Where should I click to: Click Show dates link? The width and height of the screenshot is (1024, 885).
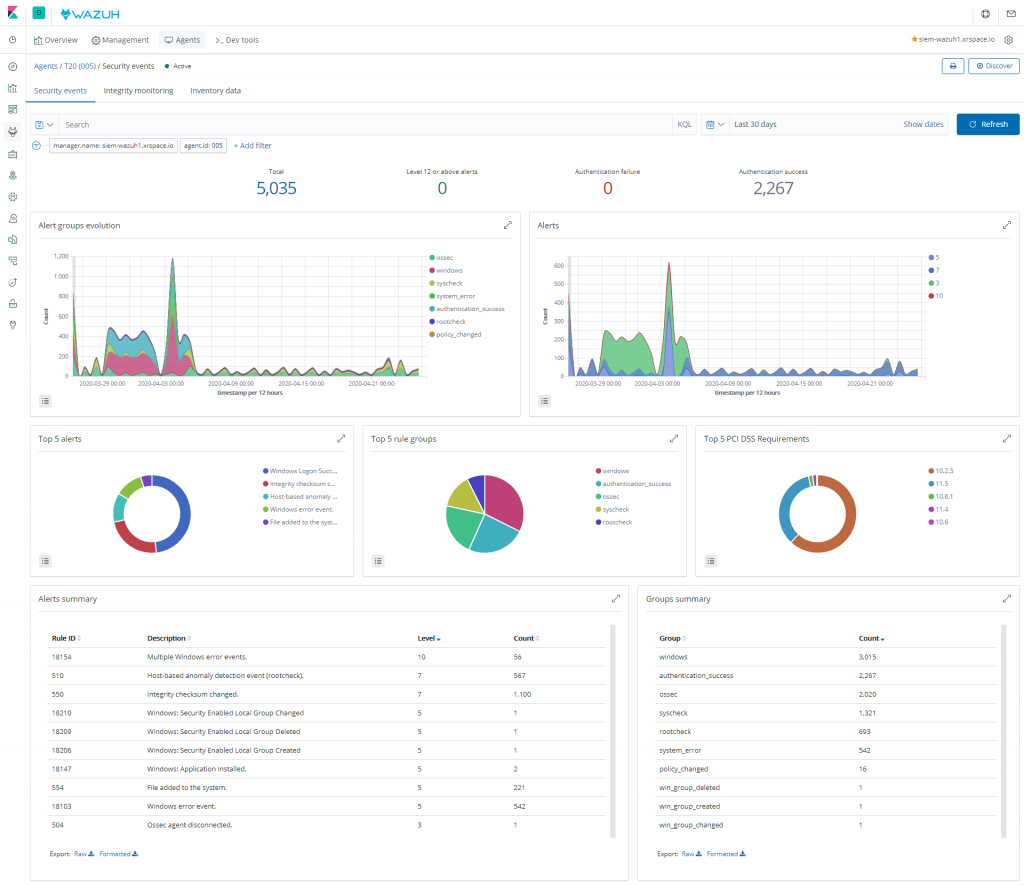point(923,124)
